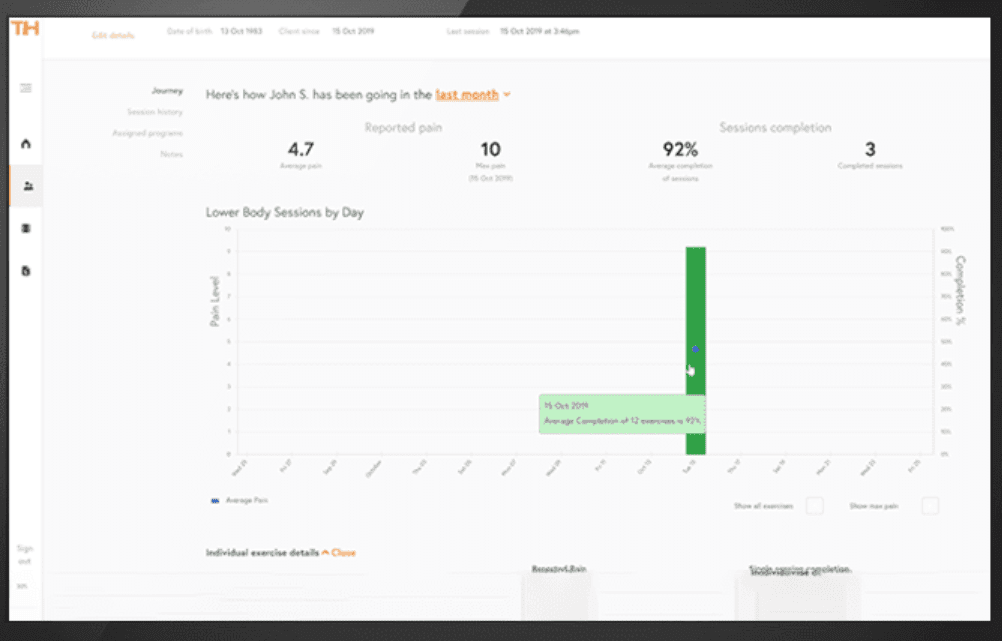Click the blue pain point on the chart
Image resolution: width=1002 pixels, height=641 pixels.
pyautogui.click(x=693, y=348)
